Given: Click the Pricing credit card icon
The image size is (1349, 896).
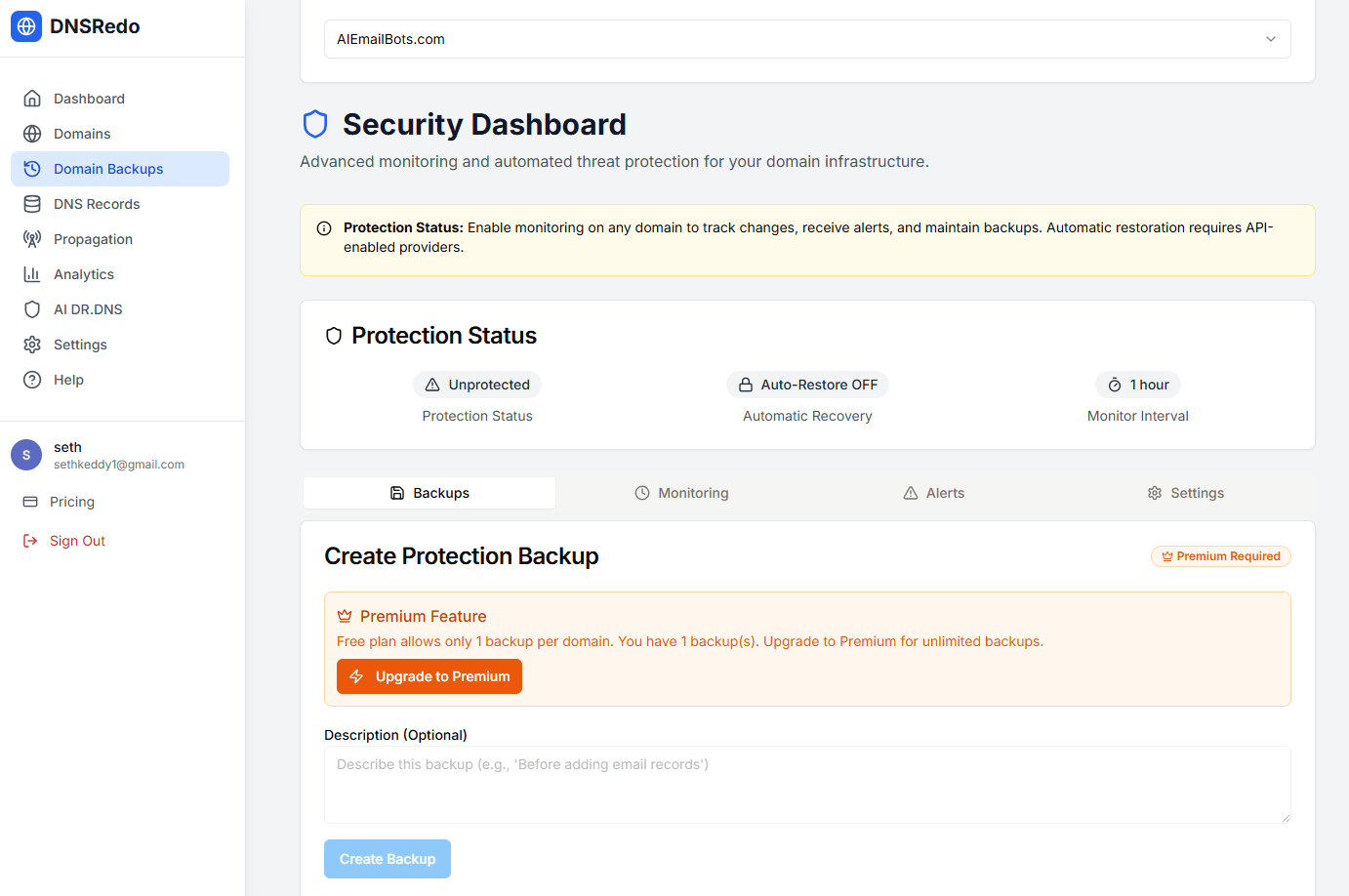Looking at the screenshot, I should (x=30, y=502).
